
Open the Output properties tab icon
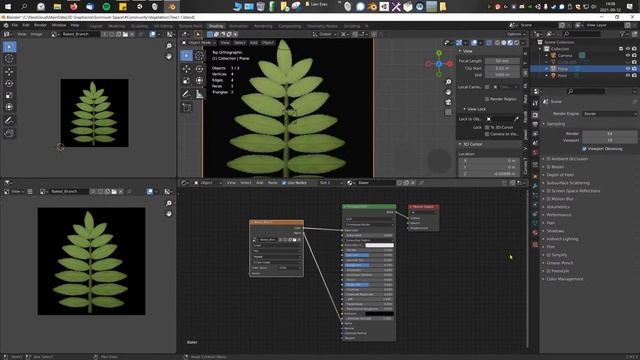[x=535, y=124]
